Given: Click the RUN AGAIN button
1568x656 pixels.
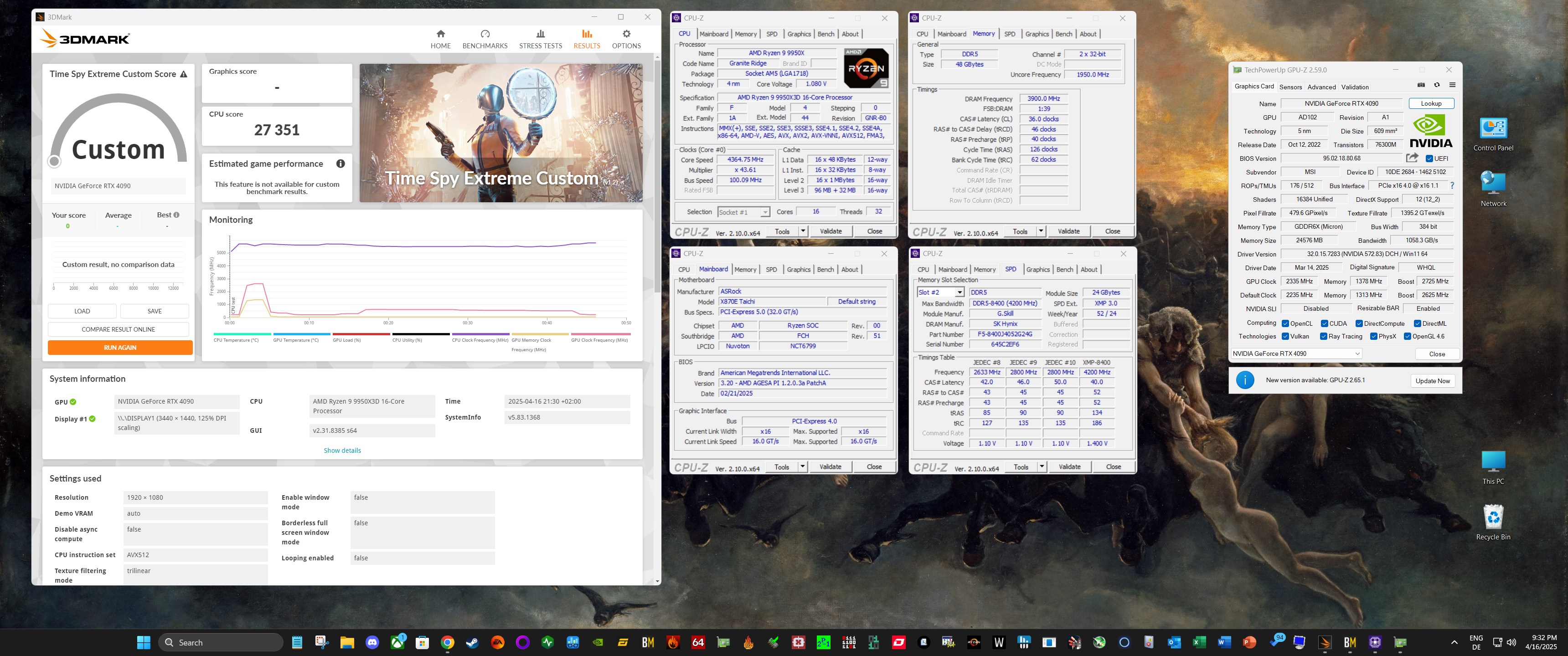Looking at the screenshot, I should pyautogui.click(x=120, y=348).
